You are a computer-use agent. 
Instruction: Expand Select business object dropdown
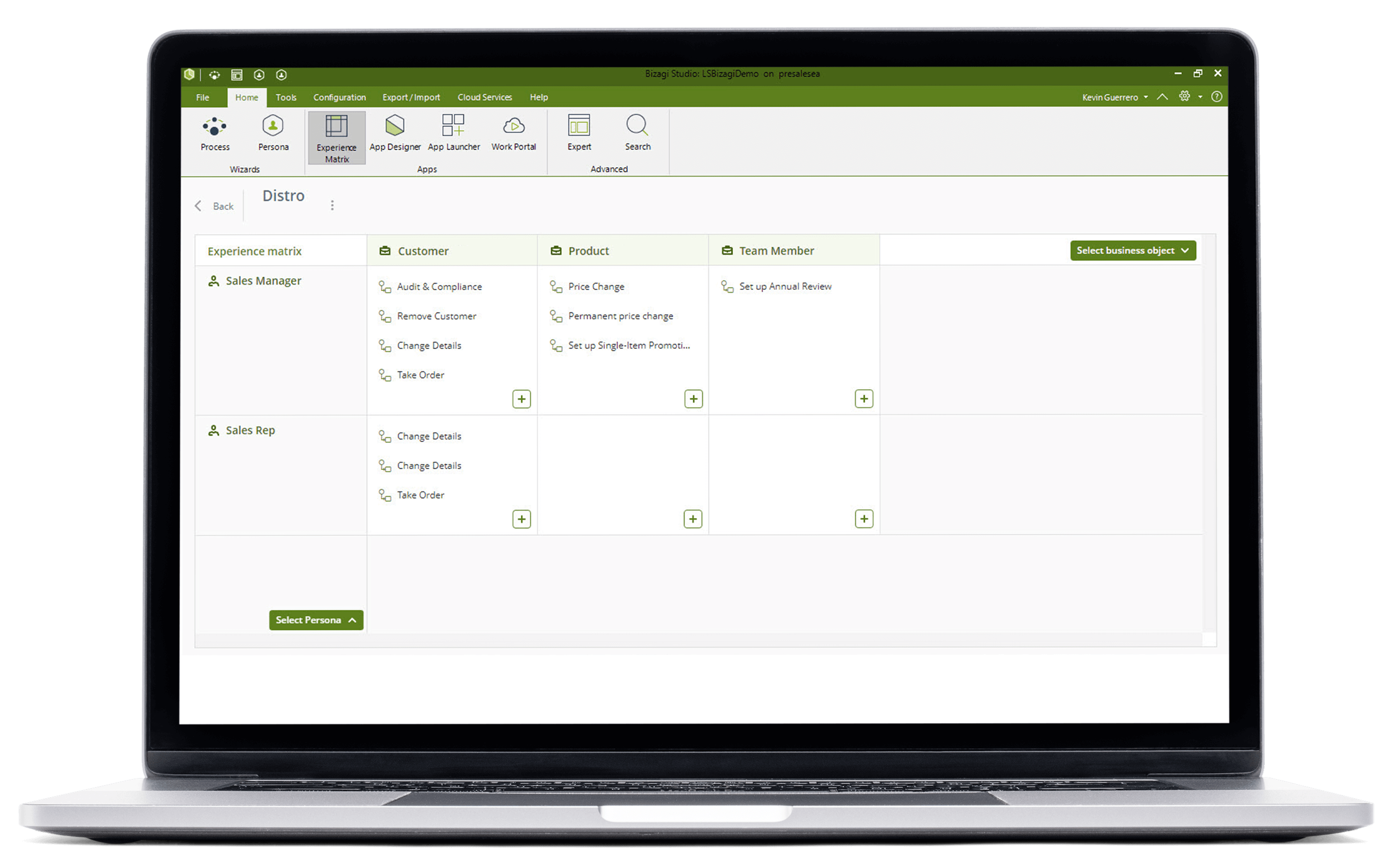point(1131,250)
